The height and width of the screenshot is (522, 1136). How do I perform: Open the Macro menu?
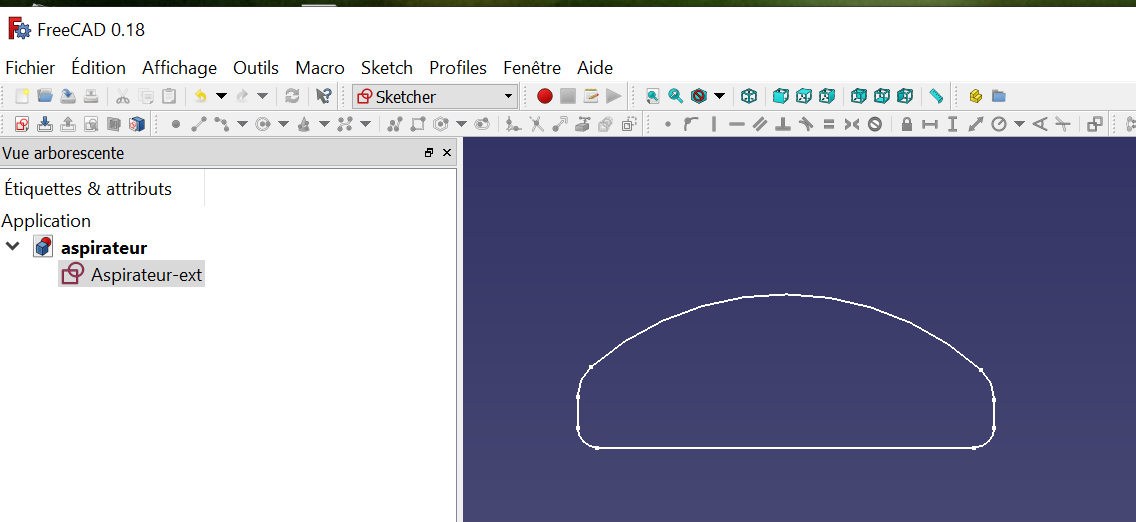320,68
